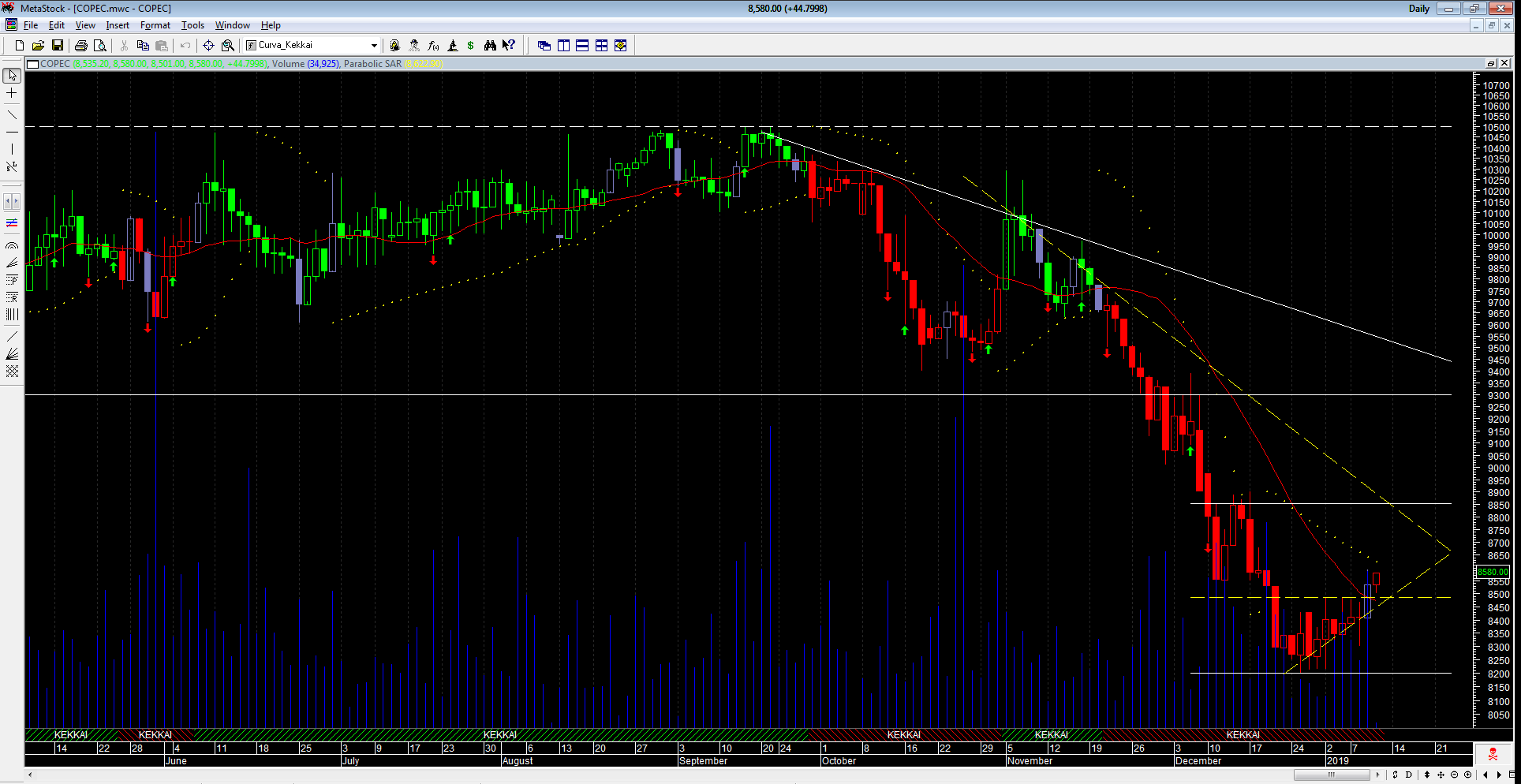Copy using the toolbar copy icon
This screenshot has height=784, width=1521.
point(143,46)
